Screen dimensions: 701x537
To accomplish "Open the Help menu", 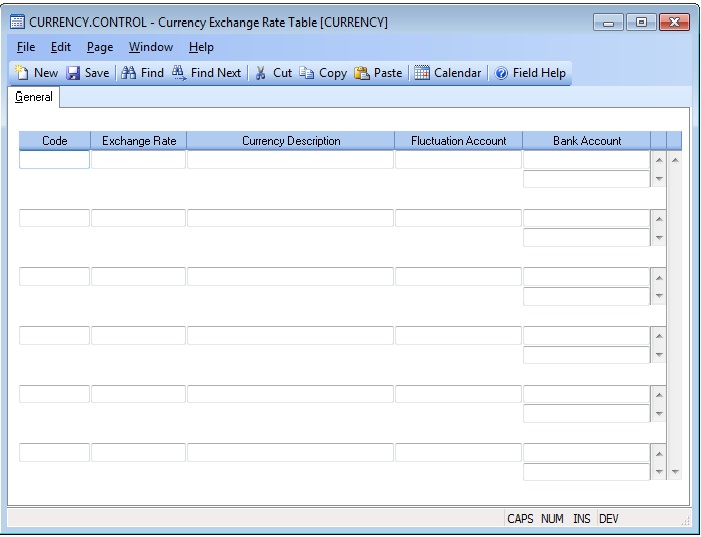I will [x=201, y=47].
